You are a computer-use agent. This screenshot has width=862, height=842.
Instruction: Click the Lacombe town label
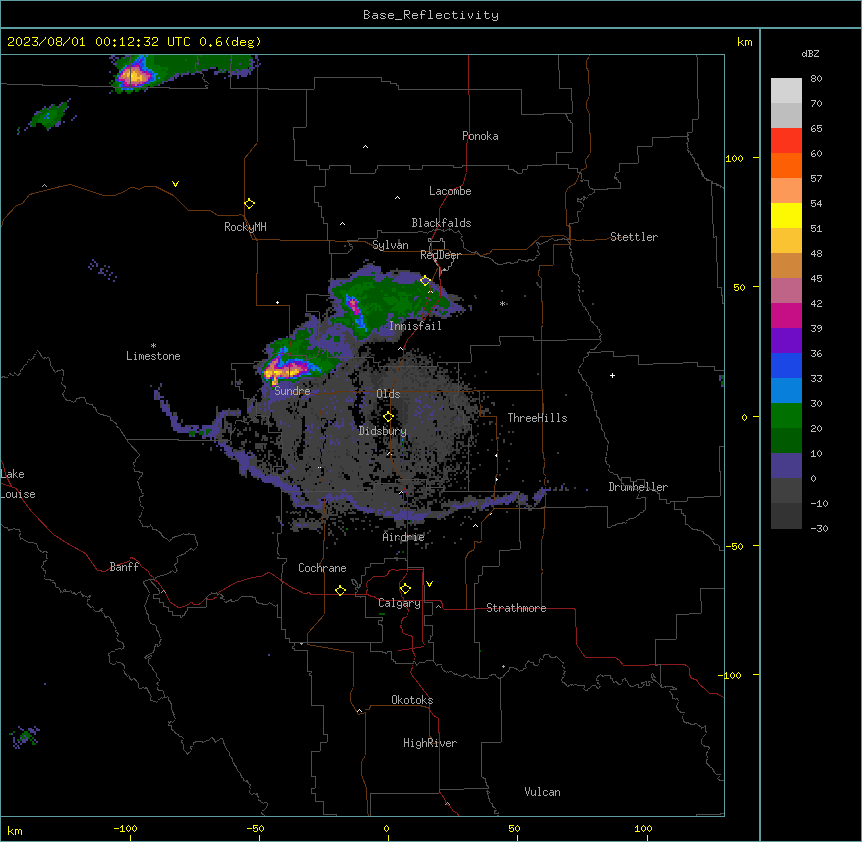coord(450,191)
